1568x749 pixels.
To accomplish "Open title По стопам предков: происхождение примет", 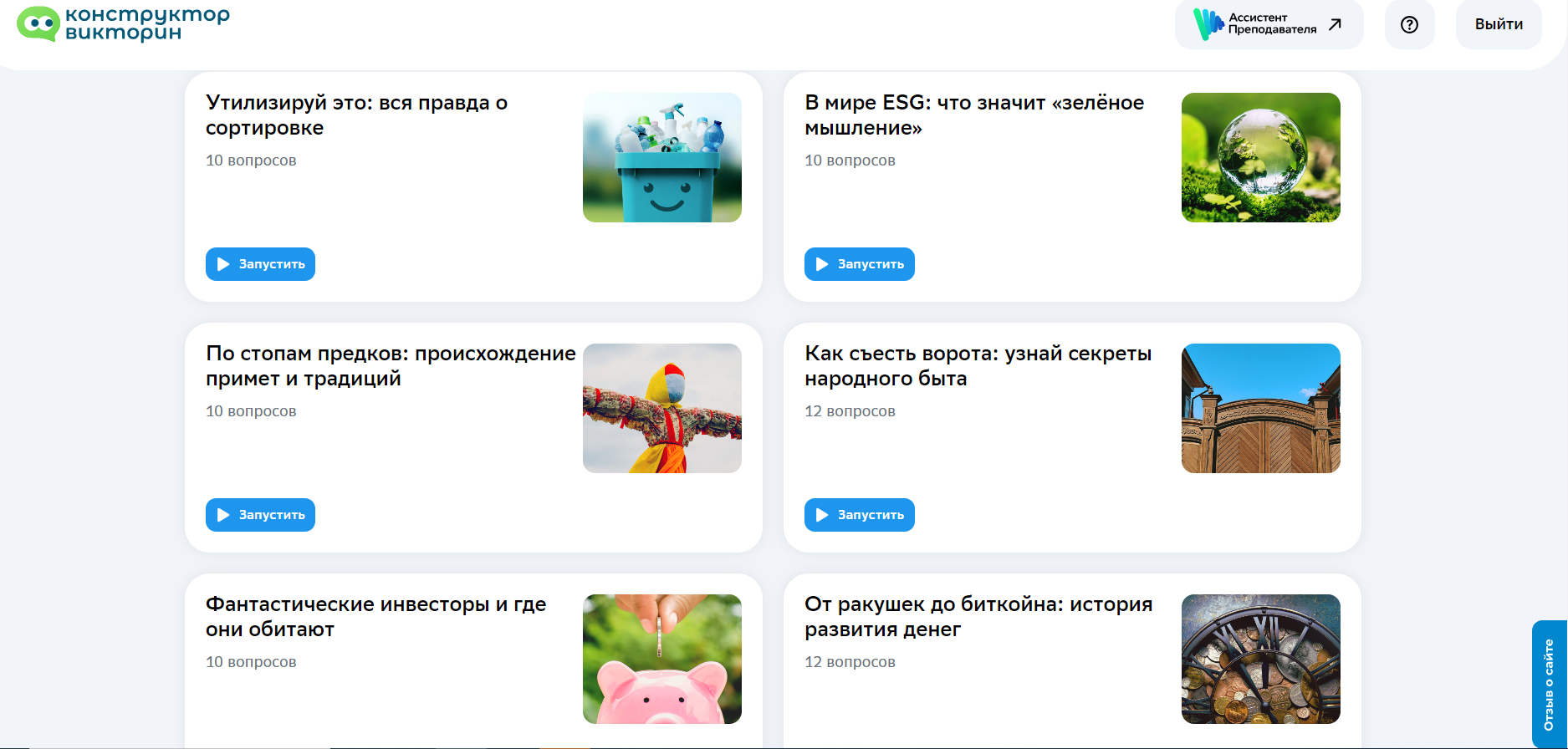I will tap(391, 366).
